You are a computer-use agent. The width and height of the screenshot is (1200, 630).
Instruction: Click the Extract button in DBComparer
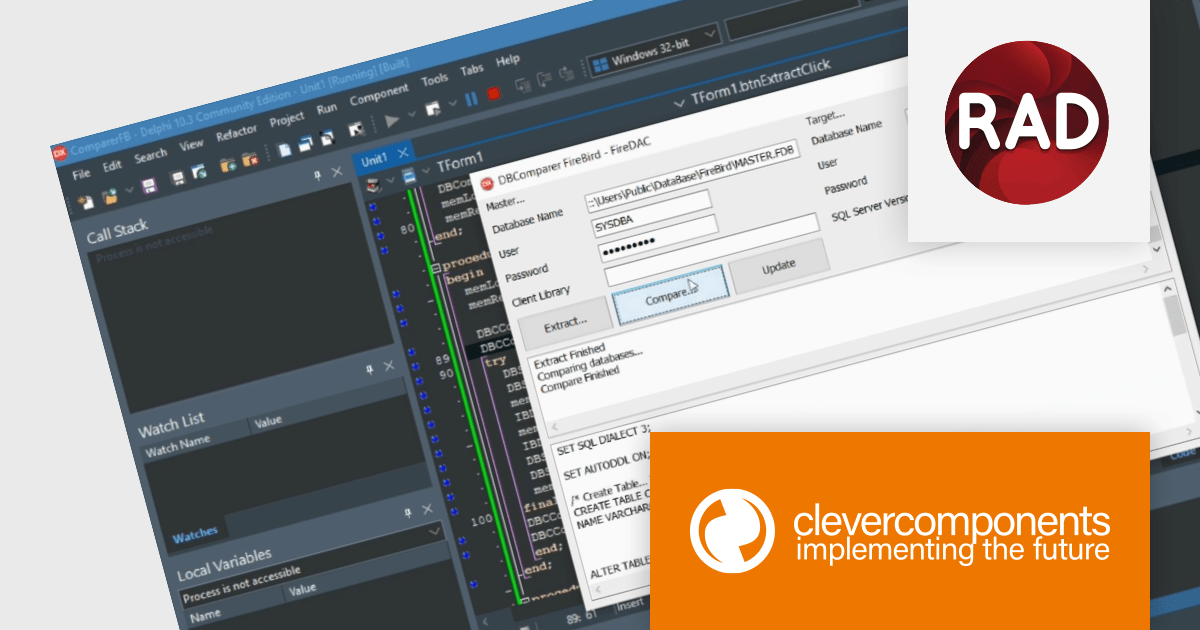(x=563, y=322)
